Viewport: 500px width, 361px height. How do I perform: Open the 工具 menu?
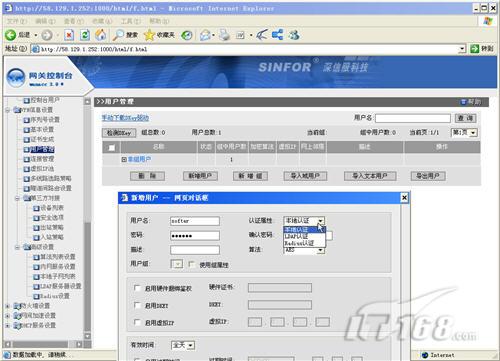[130, 21]
